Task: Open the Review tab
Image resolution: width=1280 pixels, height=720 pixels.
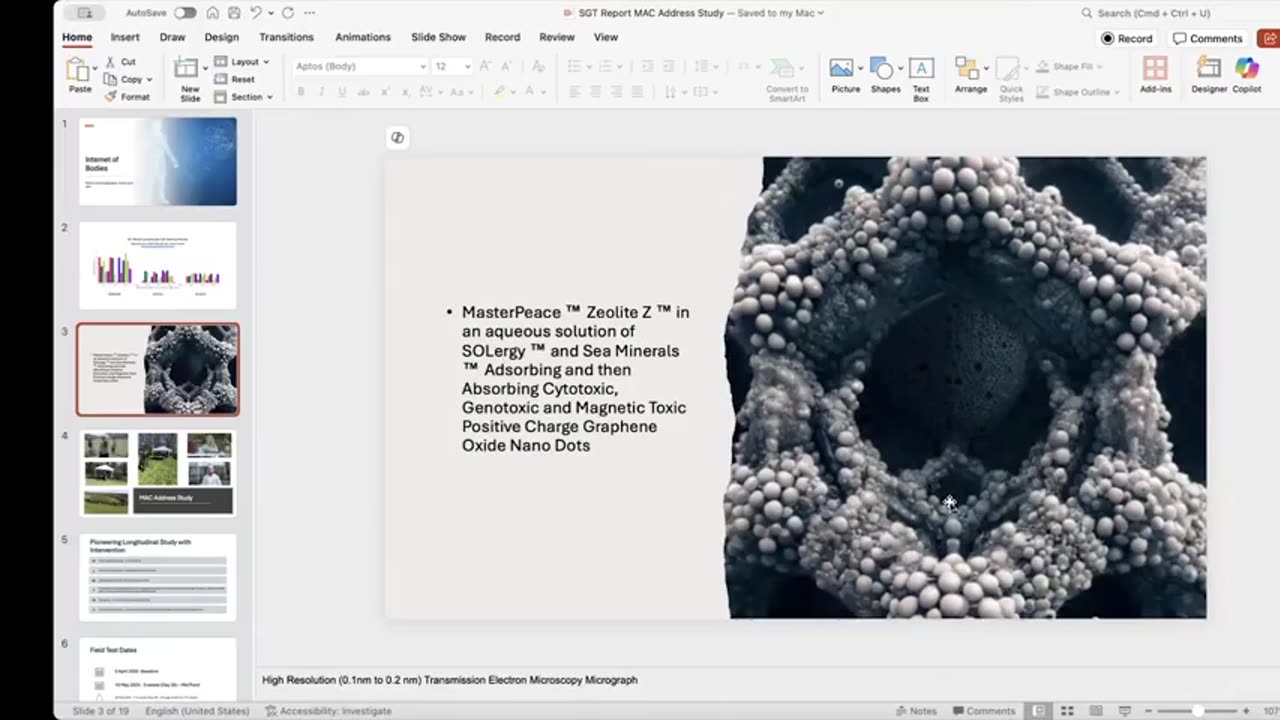Action: pos(557,37)
